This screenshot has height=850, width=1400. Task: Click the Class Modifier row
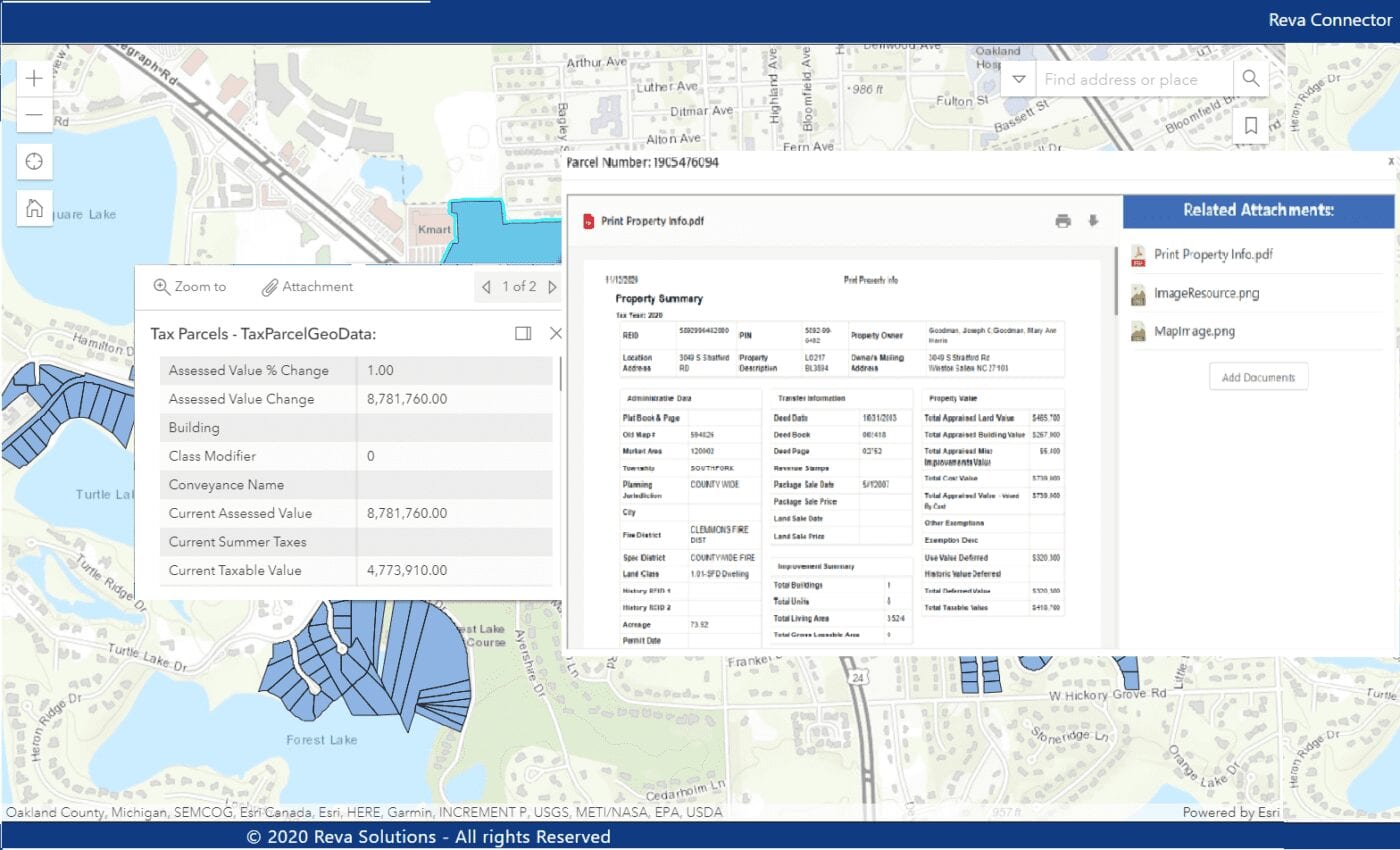[x=356, y=456]
